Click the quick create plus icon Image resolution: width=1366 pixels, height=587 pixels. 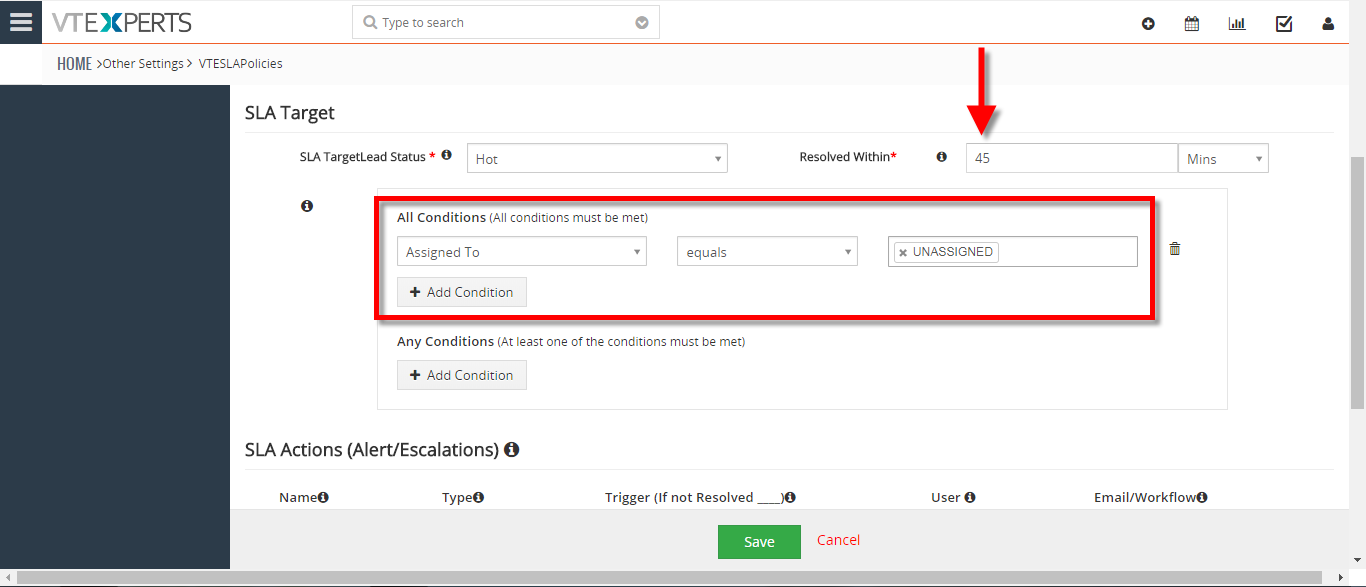tap(1148, 24)
